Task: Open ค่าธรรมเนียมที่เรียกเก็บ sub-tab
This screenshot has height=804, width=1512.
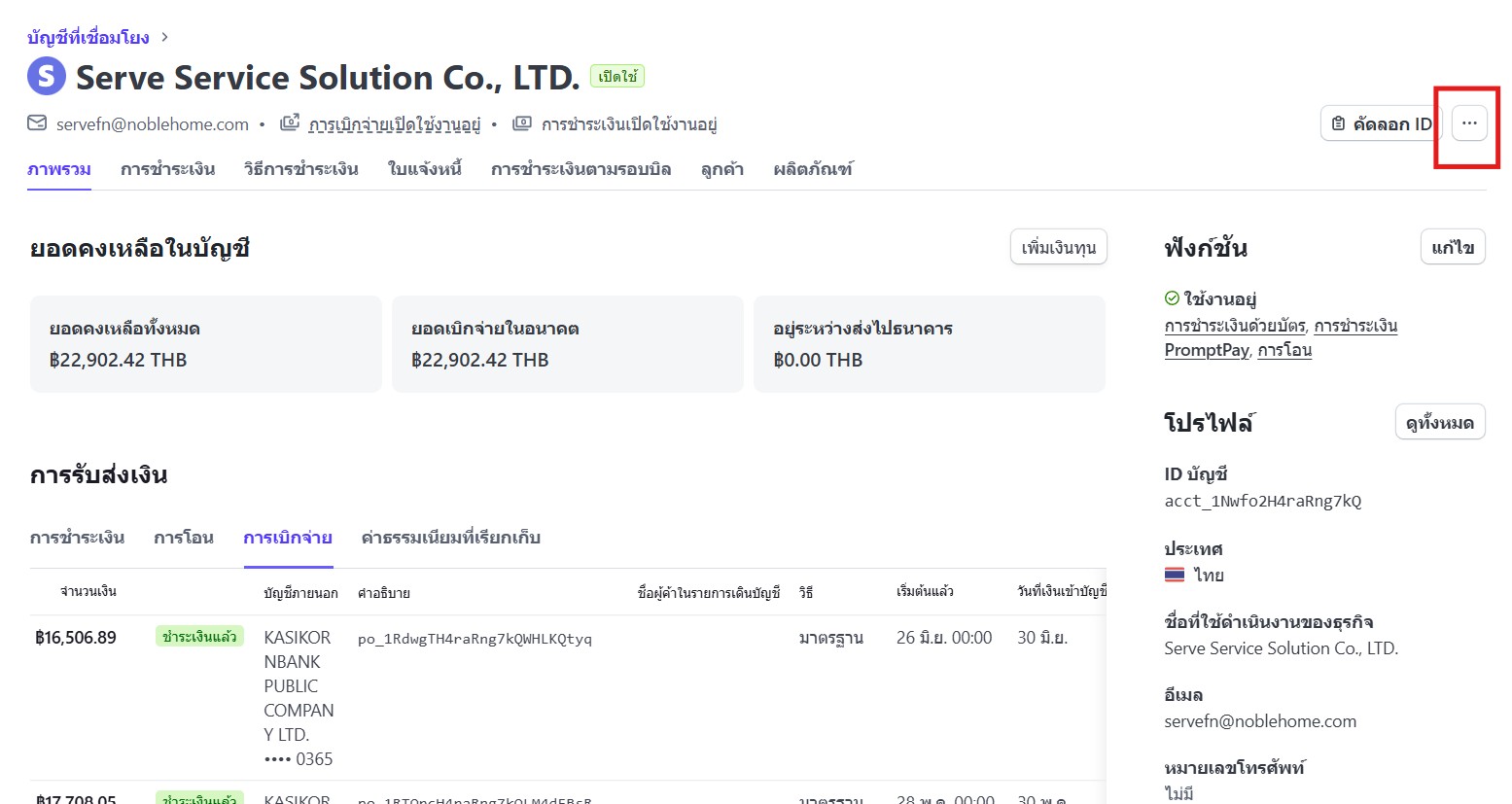Action: (450, 538)
